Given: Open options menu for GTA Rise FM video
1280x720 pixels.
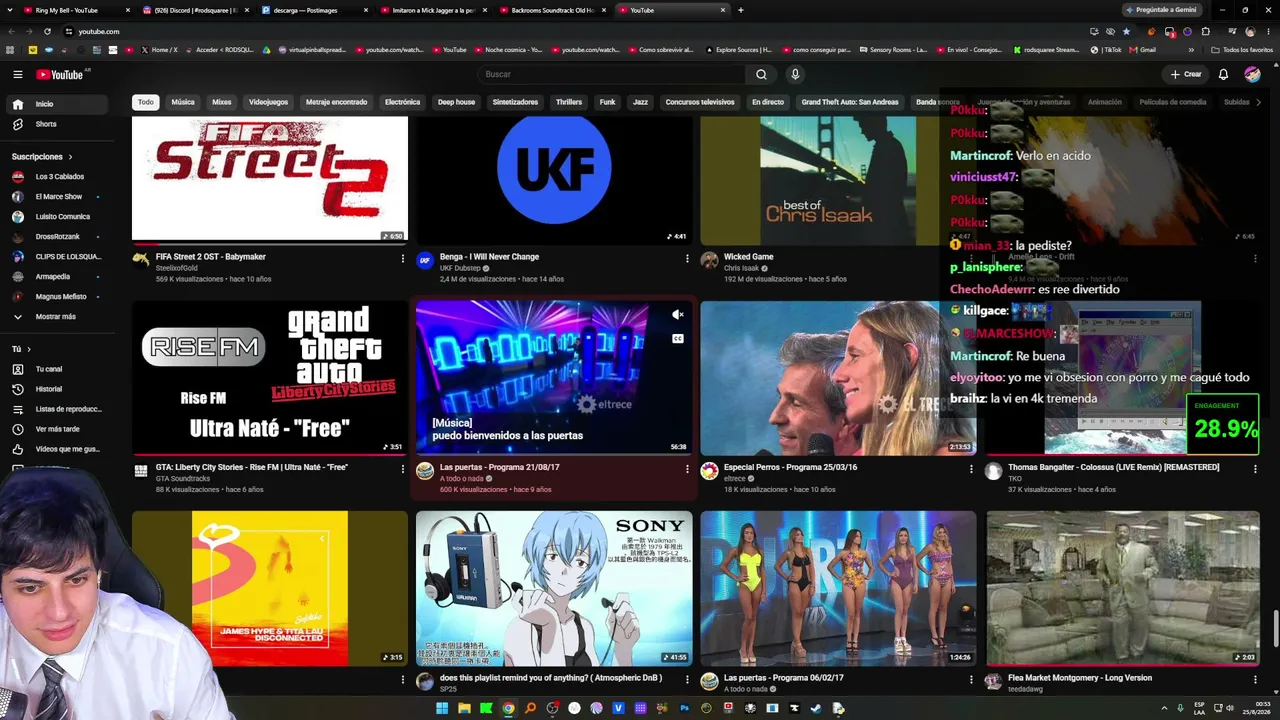Looking at the screenshot, I should click(403, 468).
